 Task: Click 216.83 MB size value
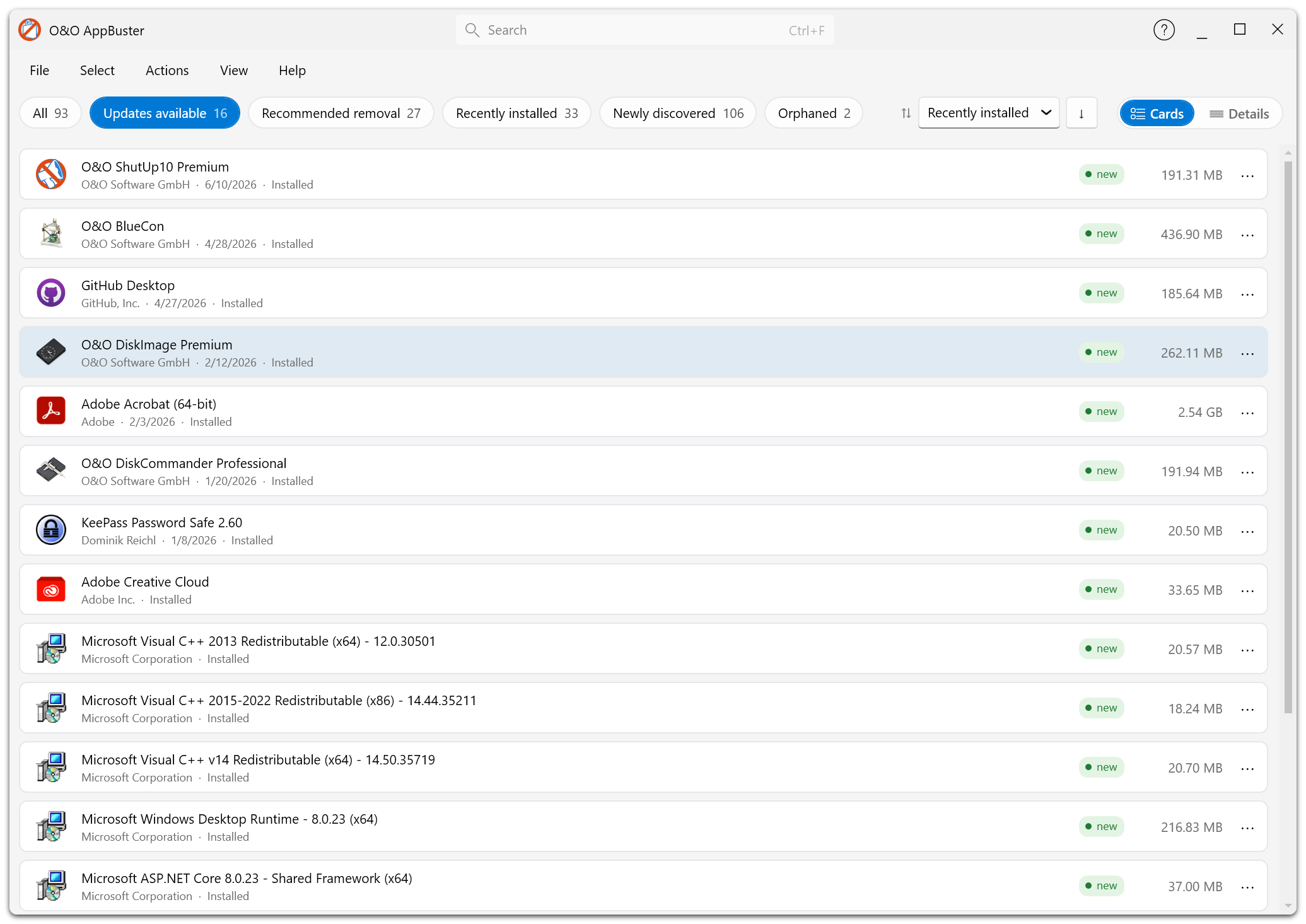pos(1191,828)
